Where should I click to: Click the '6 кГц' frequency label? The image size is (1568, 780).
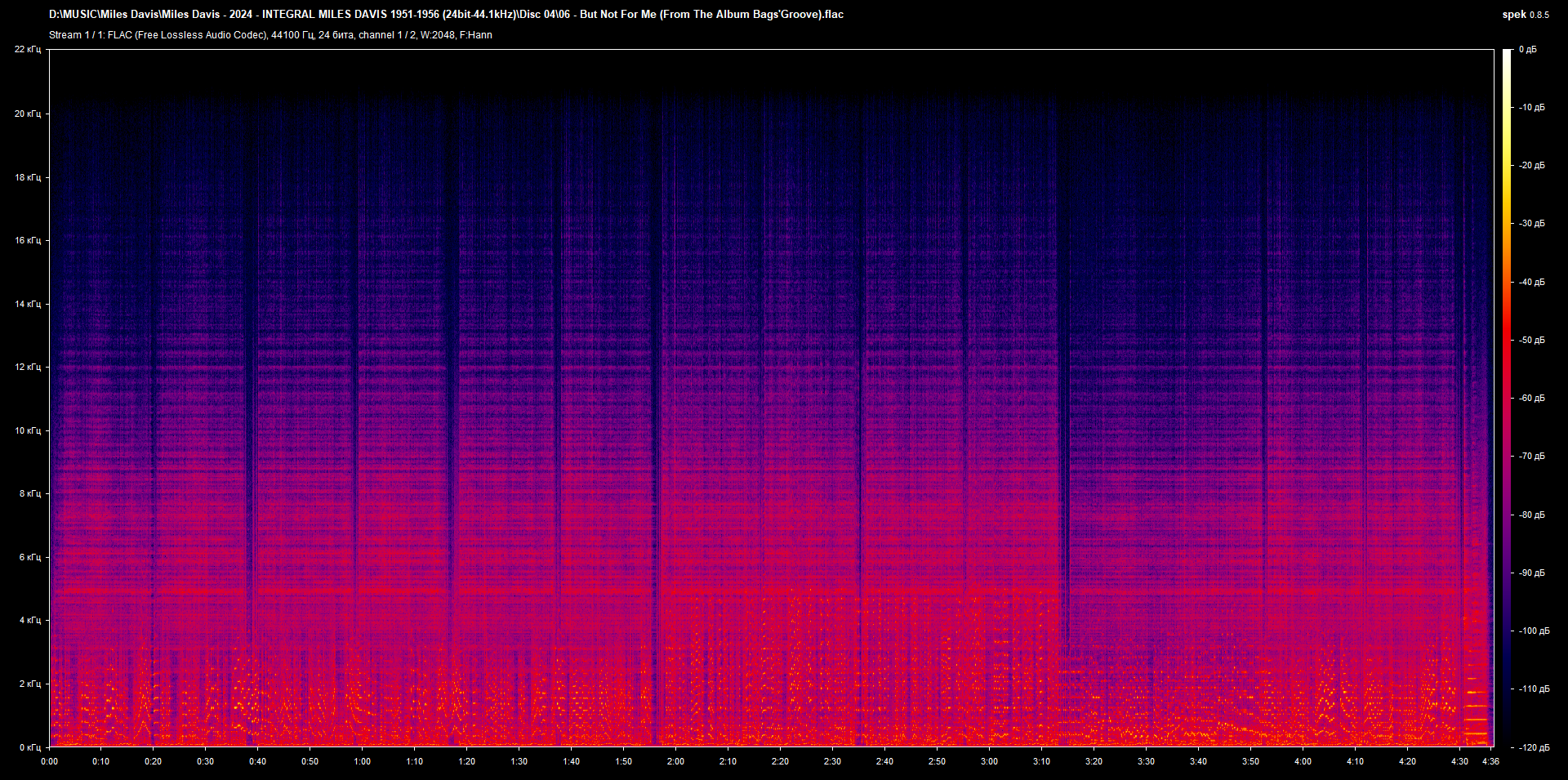[x=30, y=557]
